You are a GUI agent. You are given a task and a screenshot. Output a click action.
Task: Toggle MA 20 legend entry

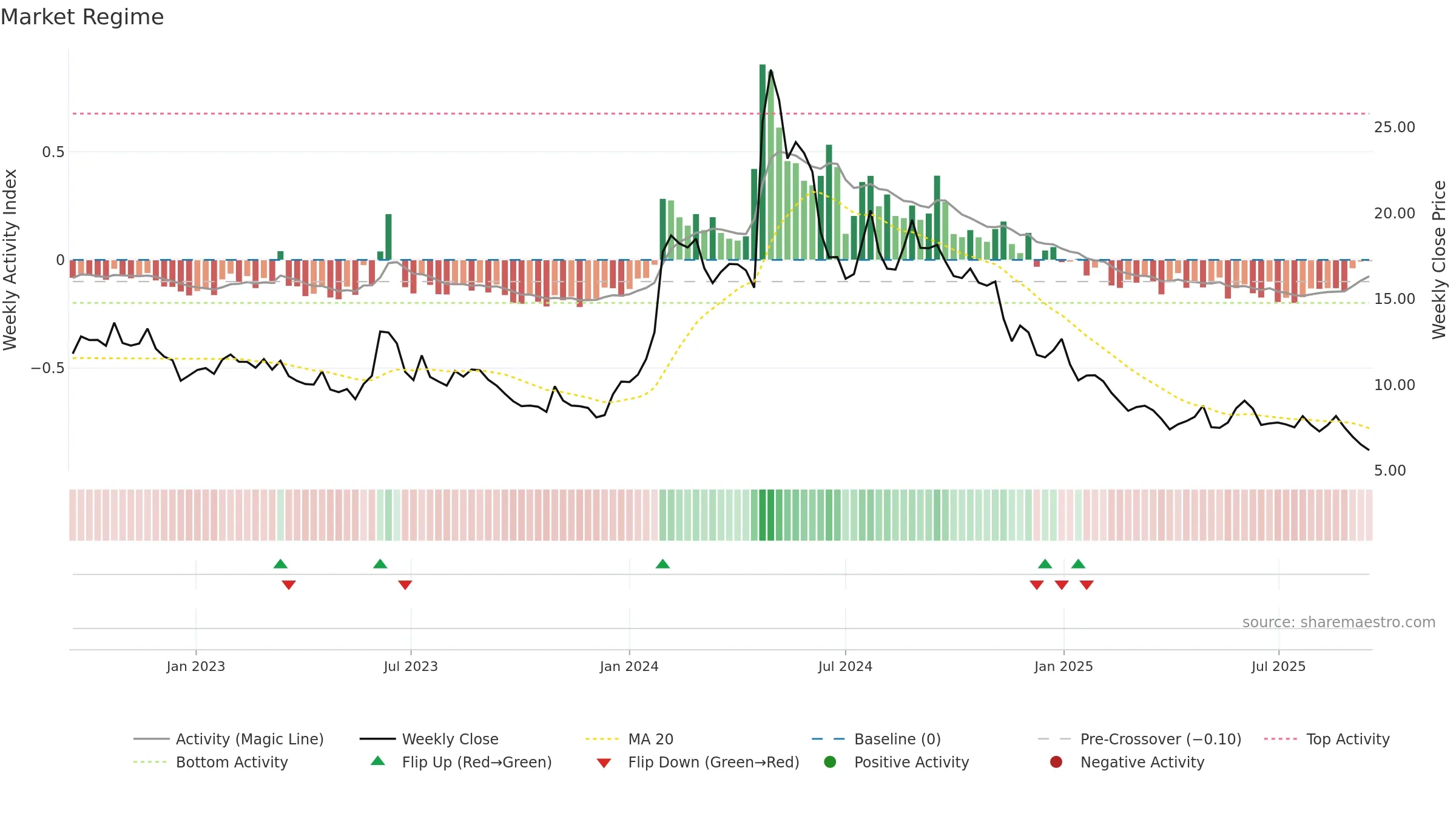[629, 739]
